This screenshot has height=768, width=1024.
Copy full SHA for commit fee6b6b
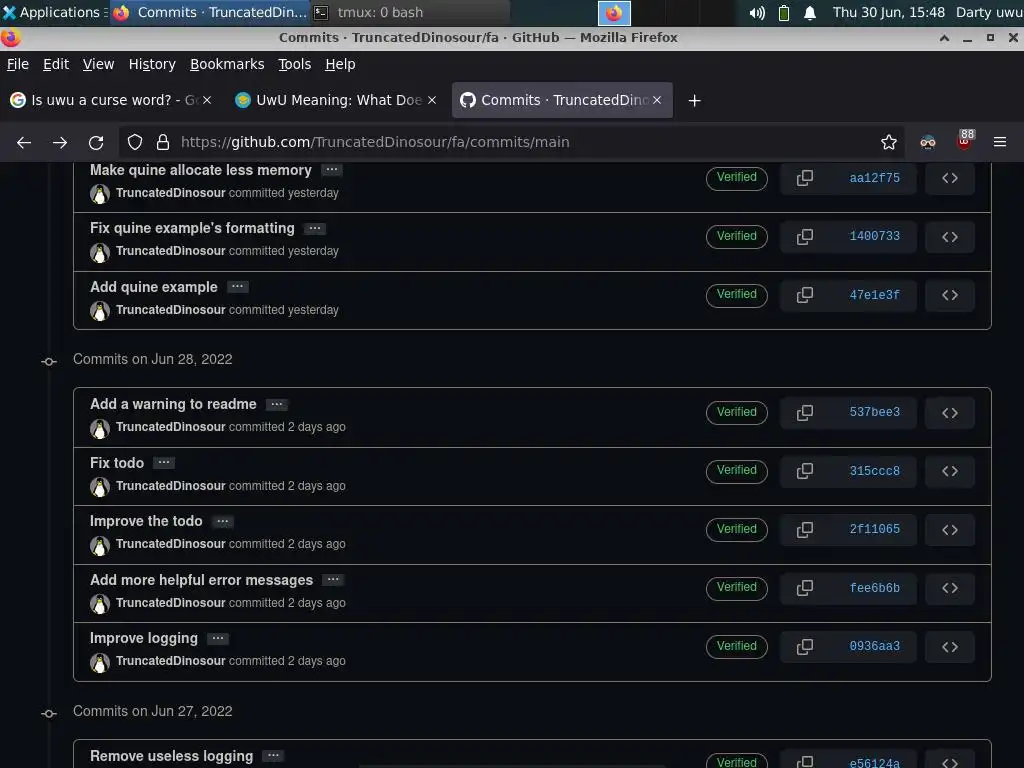tap(805, 588)
